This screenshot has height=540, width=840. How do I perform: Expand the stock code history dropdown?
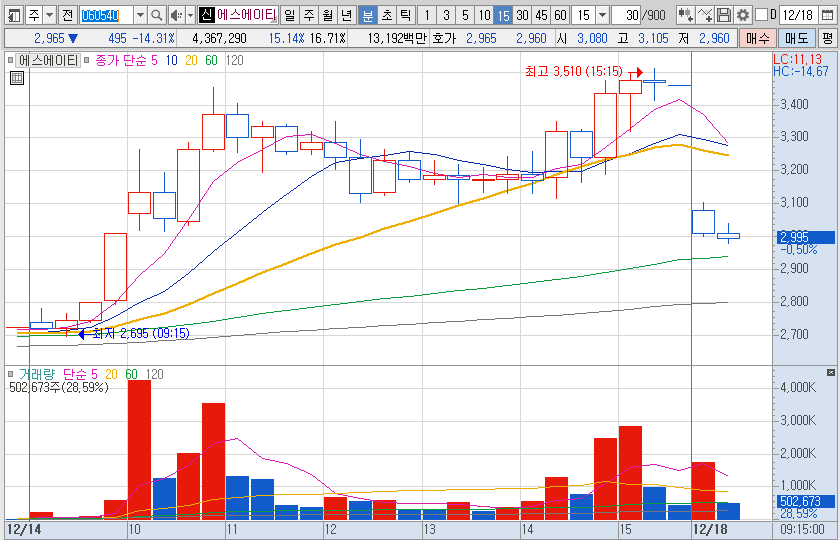pos(140,15)
